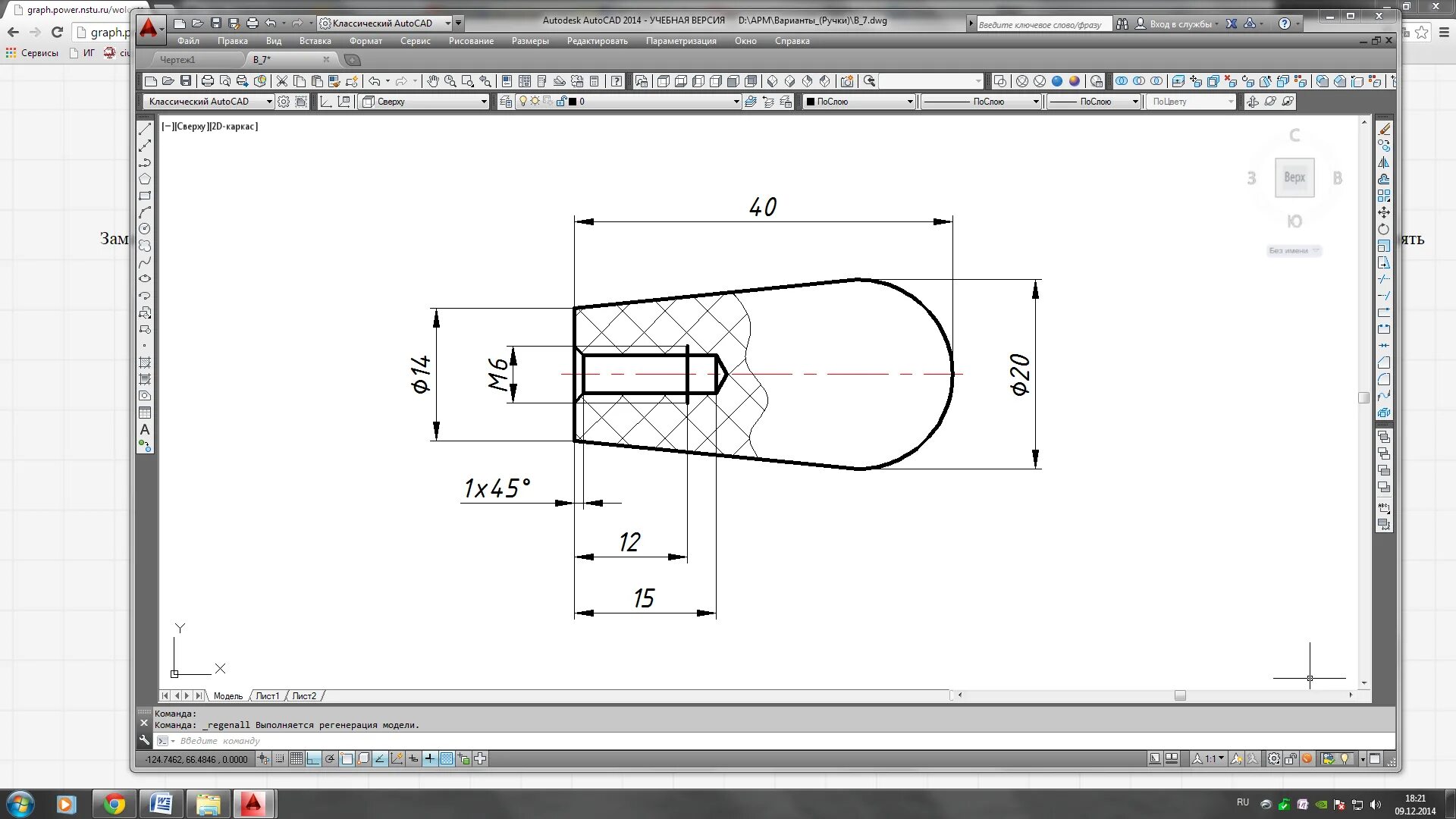This screenshot has width=1456, height=819.
Task: Open the Размеры menu
Action: pos(530,41)
